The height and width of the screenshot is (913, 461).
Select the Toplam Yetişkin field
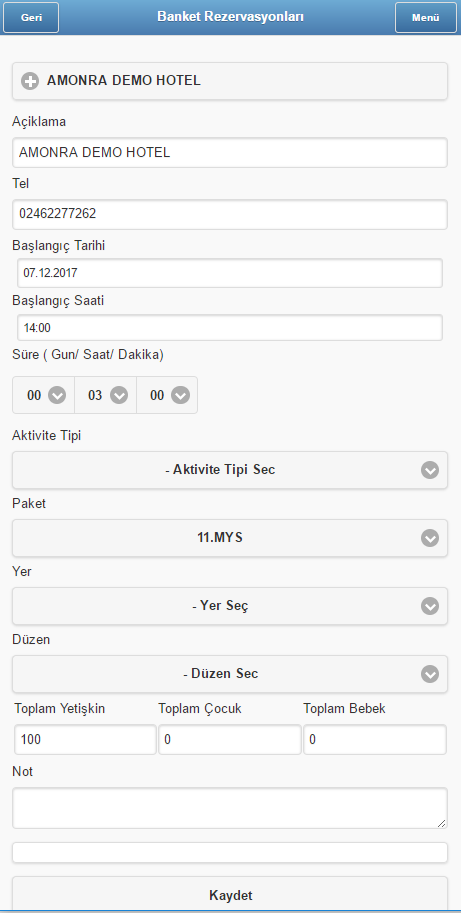[86, 739]
